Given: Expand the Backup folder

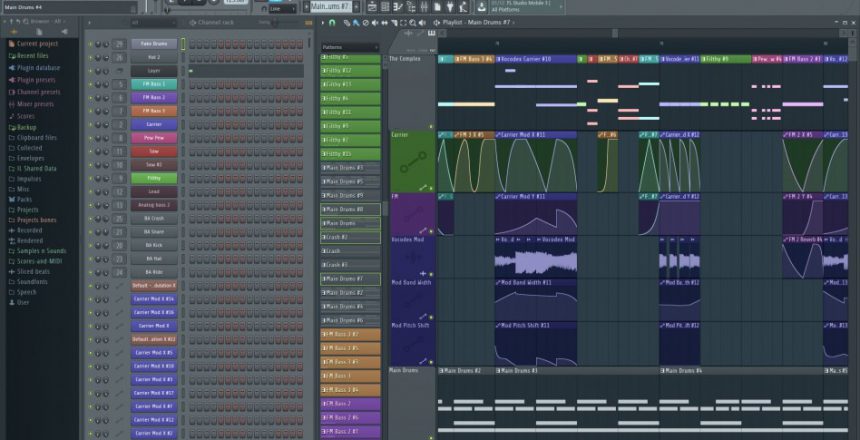Looking at the screenshot, I should [22, 127].
